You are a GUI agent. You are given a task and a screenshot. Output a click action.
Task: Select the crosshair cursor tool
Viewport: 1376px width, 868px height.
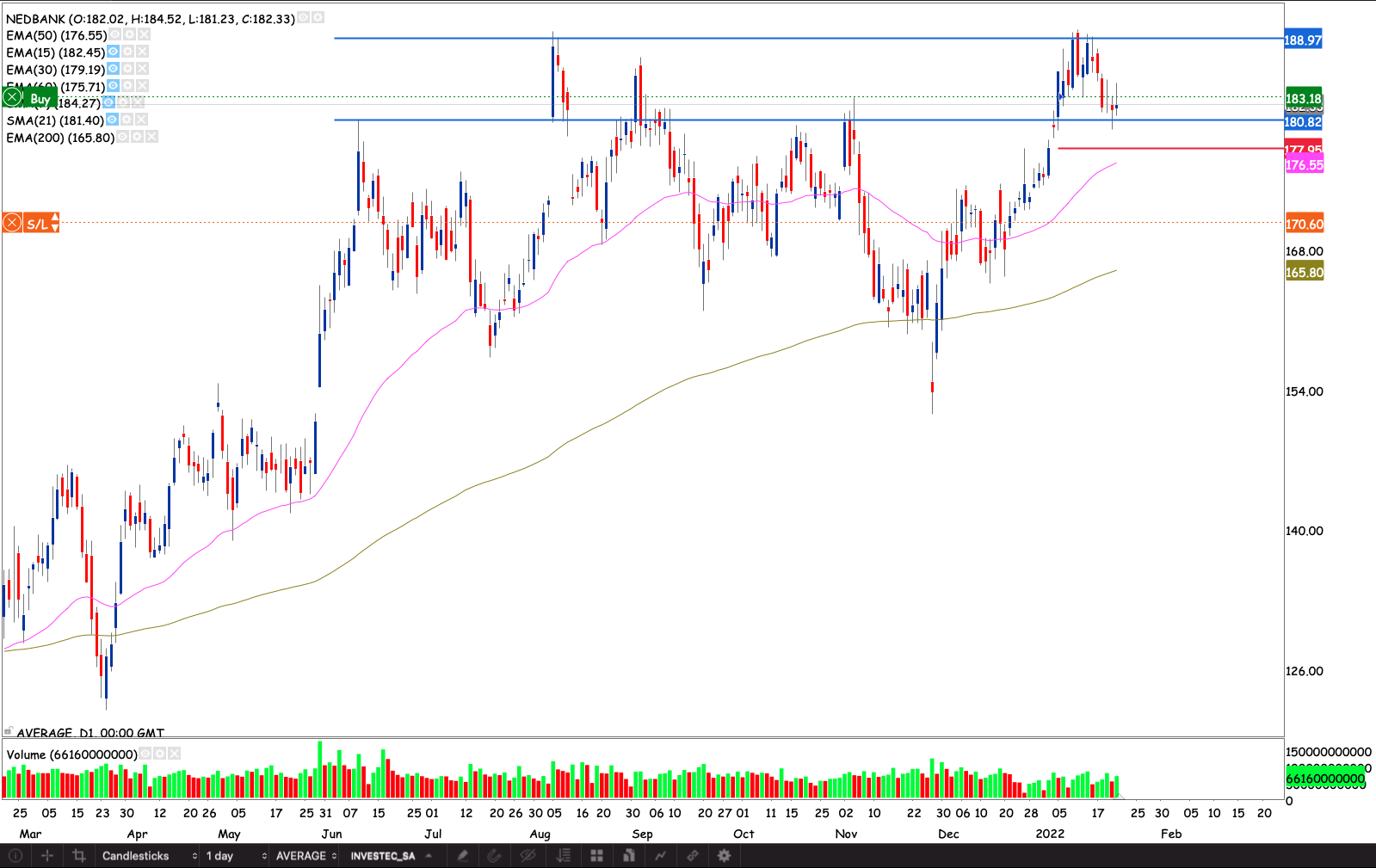tap(47, 856)
